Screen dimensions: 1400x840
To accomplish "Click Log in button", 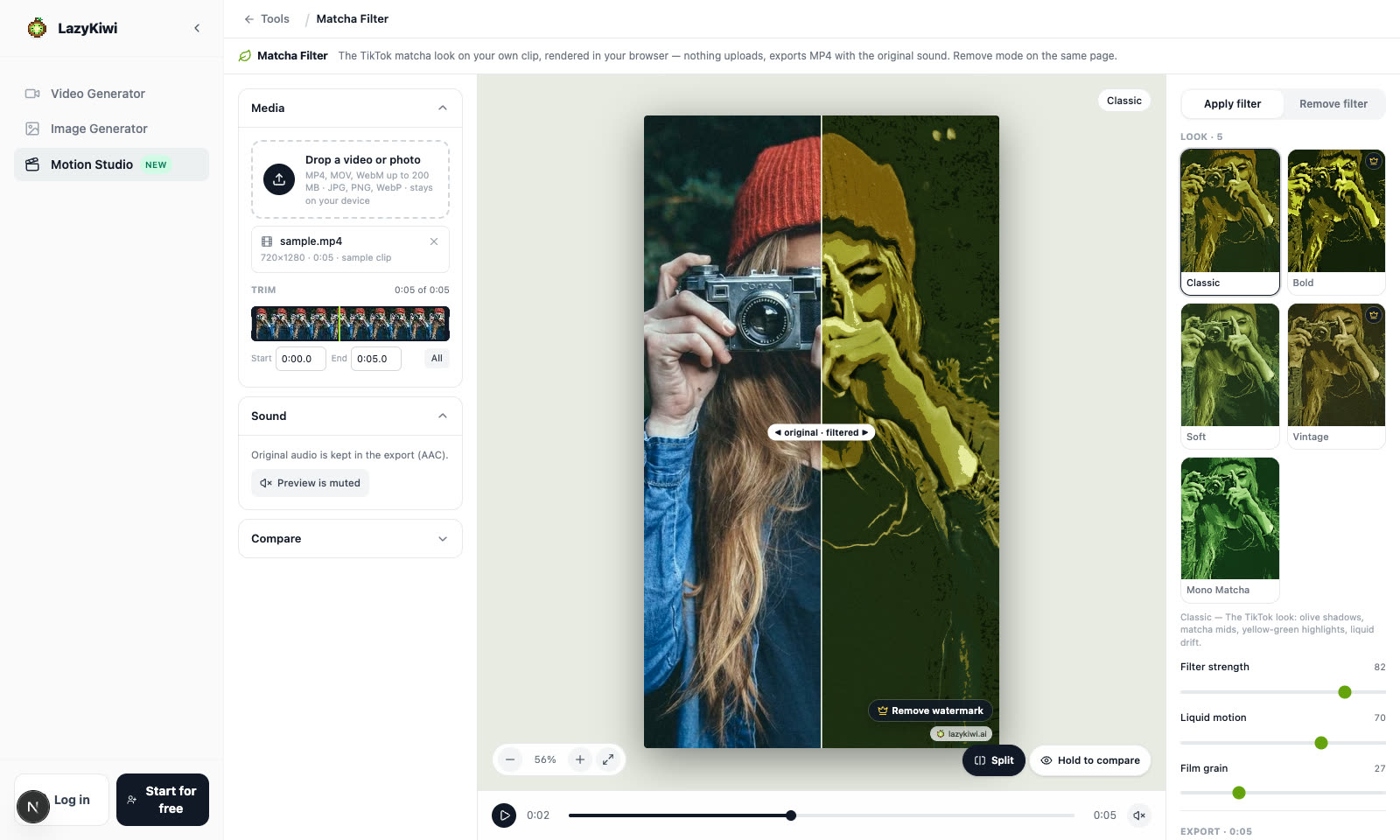I will (61, 800).
